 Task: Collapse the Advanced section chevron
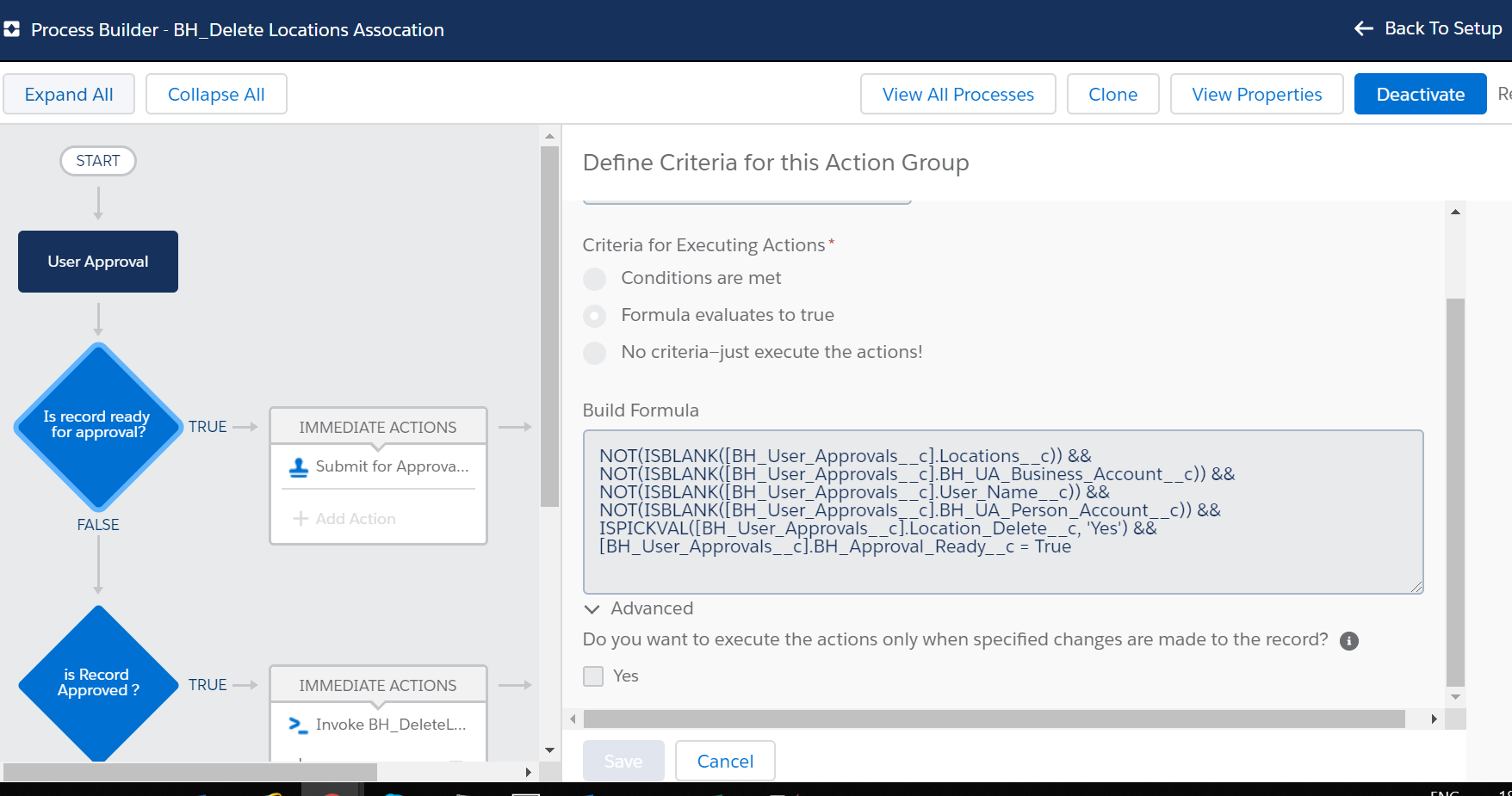(592, 609)
